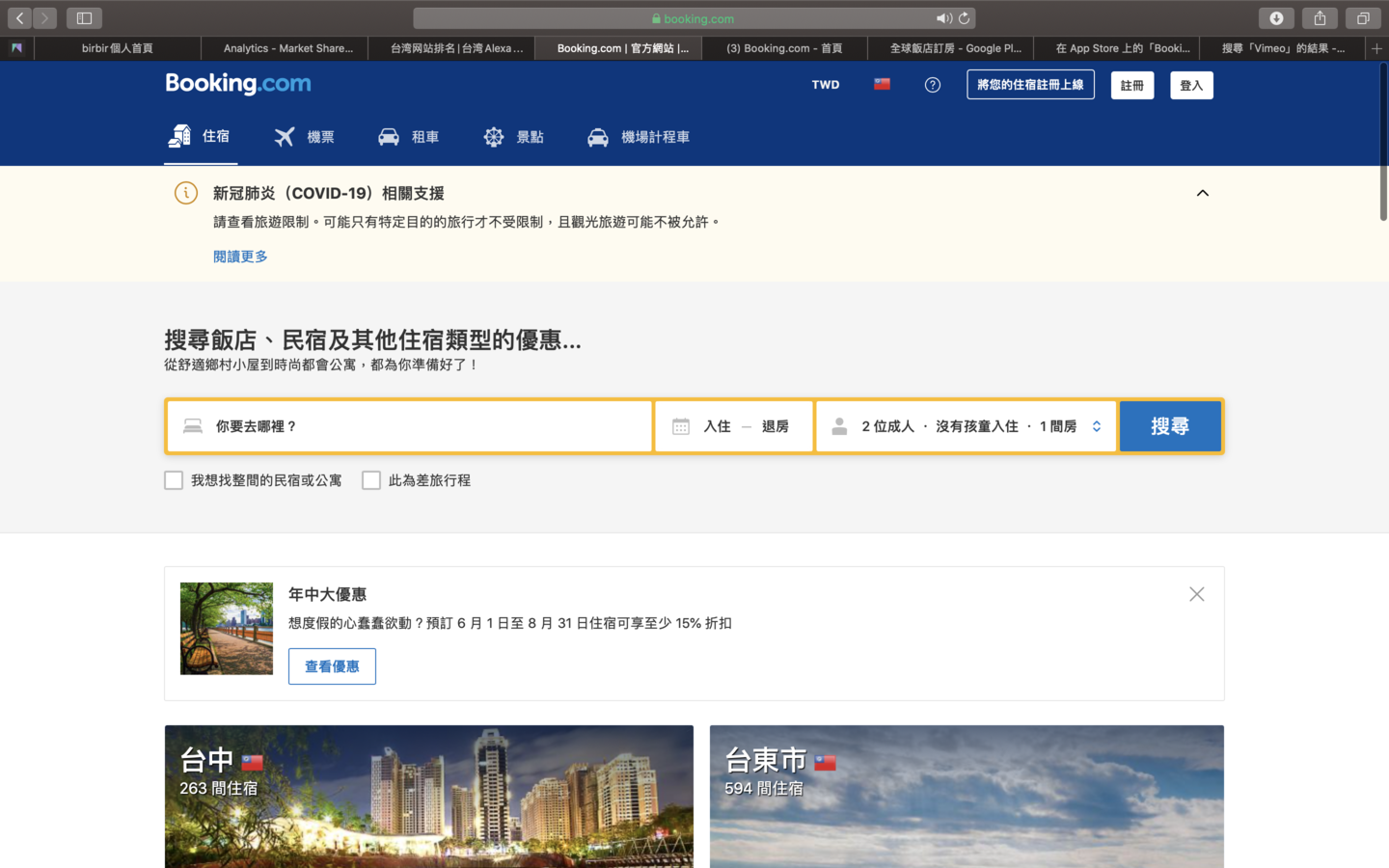Image resolution: width=1389 pixels, height=868 pixels.
Task: Open 退房 check-out date picker
Action: pyautogui.click(x=776, y=426)
